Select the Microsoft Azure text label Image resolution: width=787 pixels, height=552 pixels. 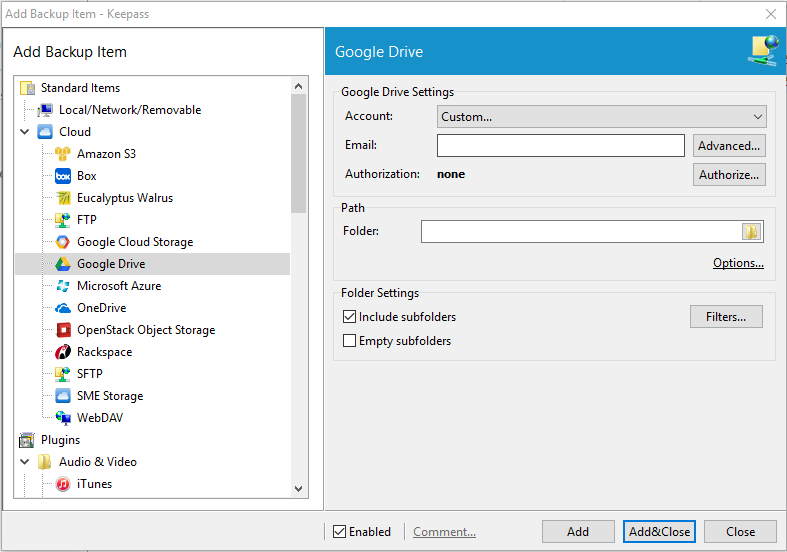pos(119,286)
